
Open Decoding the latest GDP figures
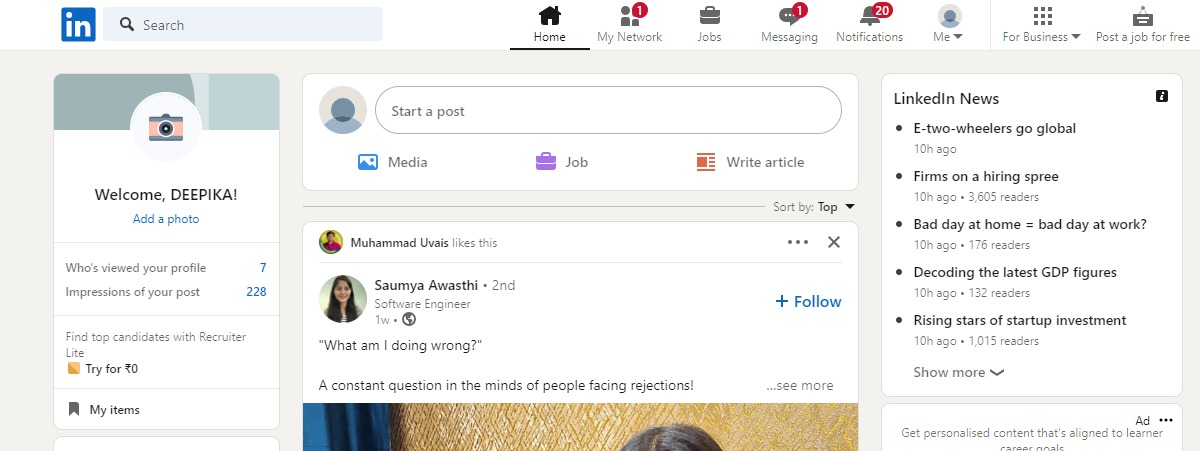click(x=1015, y=272)
